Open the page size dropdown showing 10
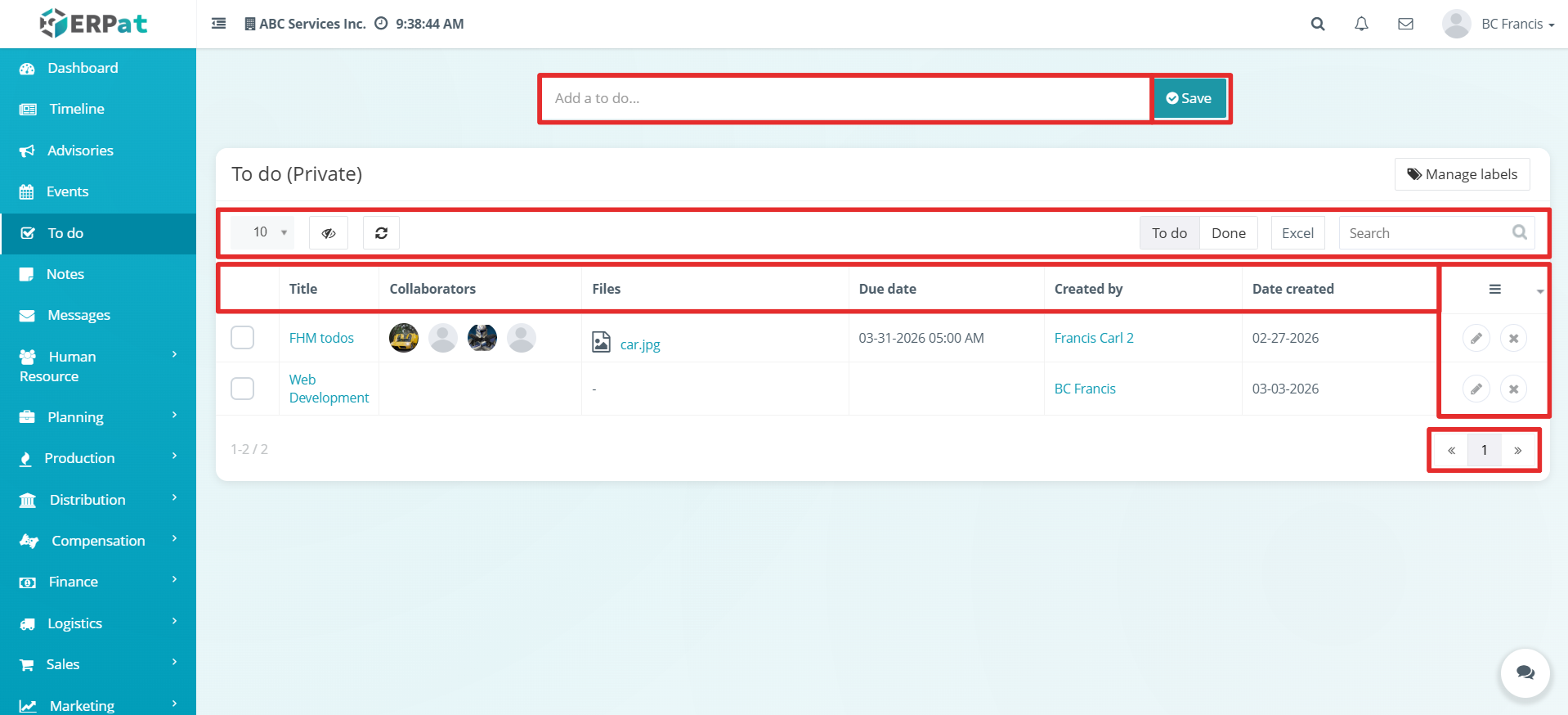Image resolution: width=1568 pixels, height=715 pixels. pyautogui.click(x=262, y=232)
